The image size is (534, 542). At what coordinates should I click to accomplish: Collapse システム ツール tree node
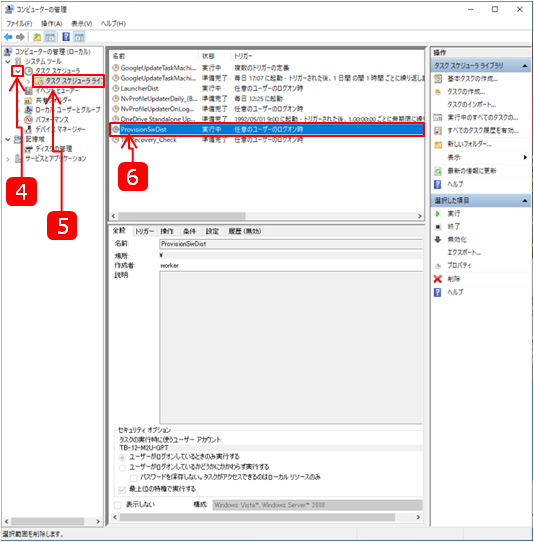click(x=8, y=62)
